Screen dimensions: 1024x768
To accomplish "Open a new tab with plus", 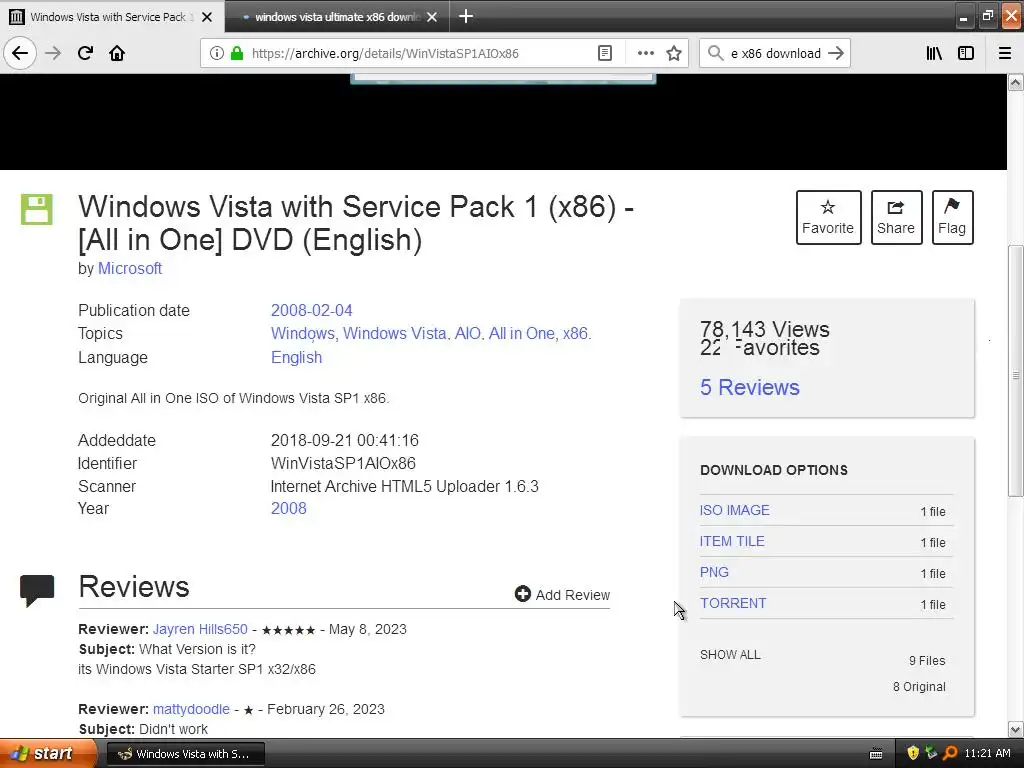I will [x=466, y=16].
